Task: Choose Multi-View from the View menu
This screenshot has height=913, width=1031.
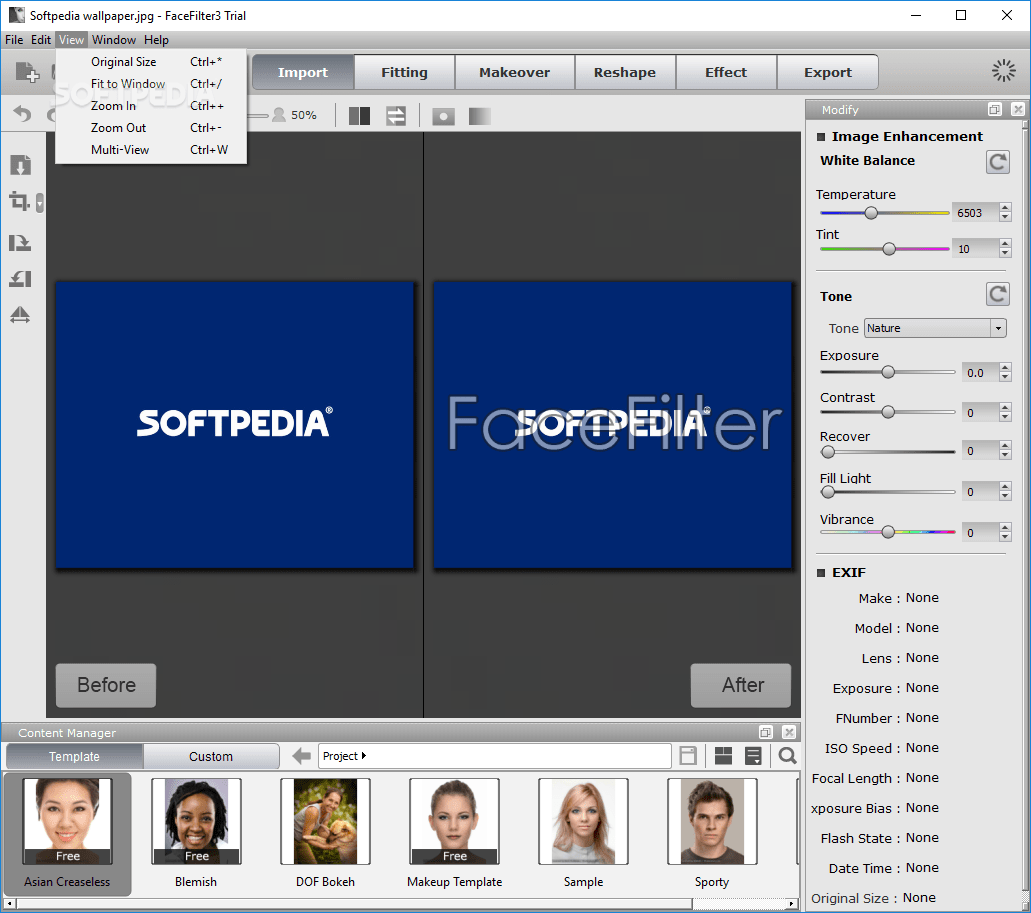Action: (151, 150)
